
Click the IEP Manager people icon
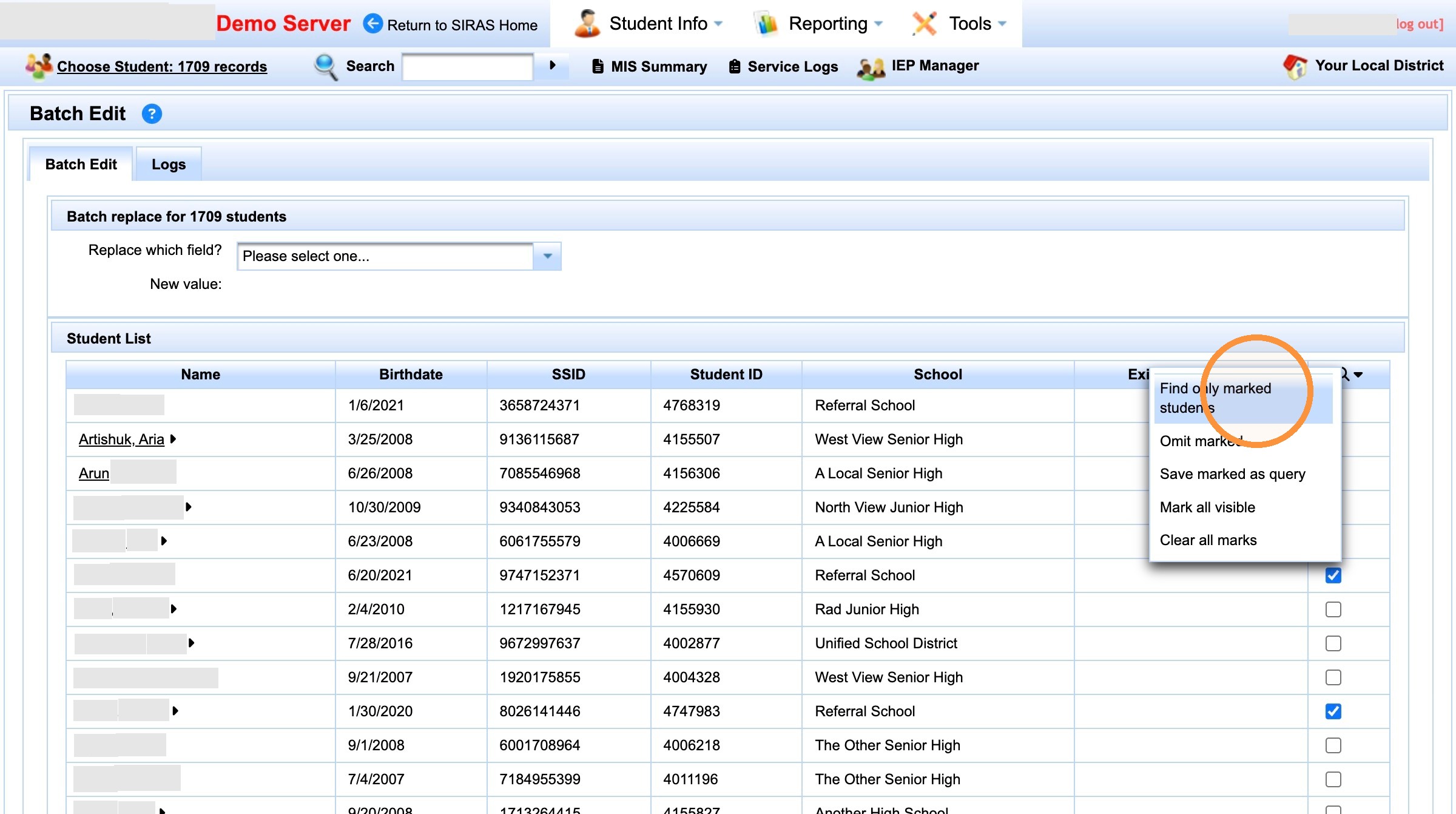871,67
